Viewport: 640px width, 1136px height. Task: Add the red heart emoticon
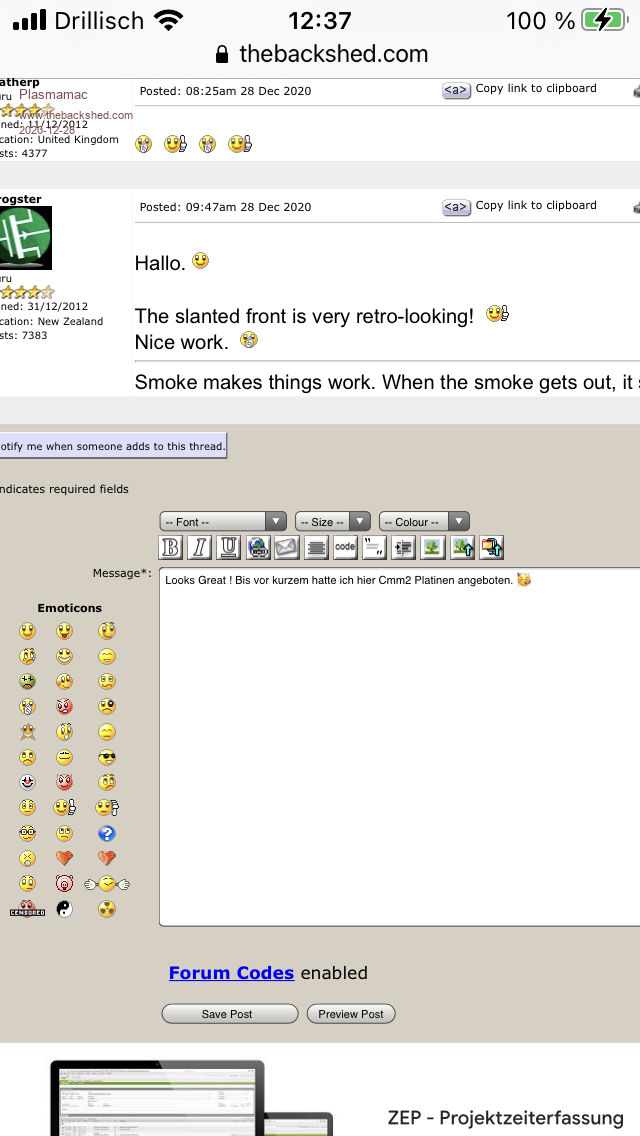coord(64,858)
